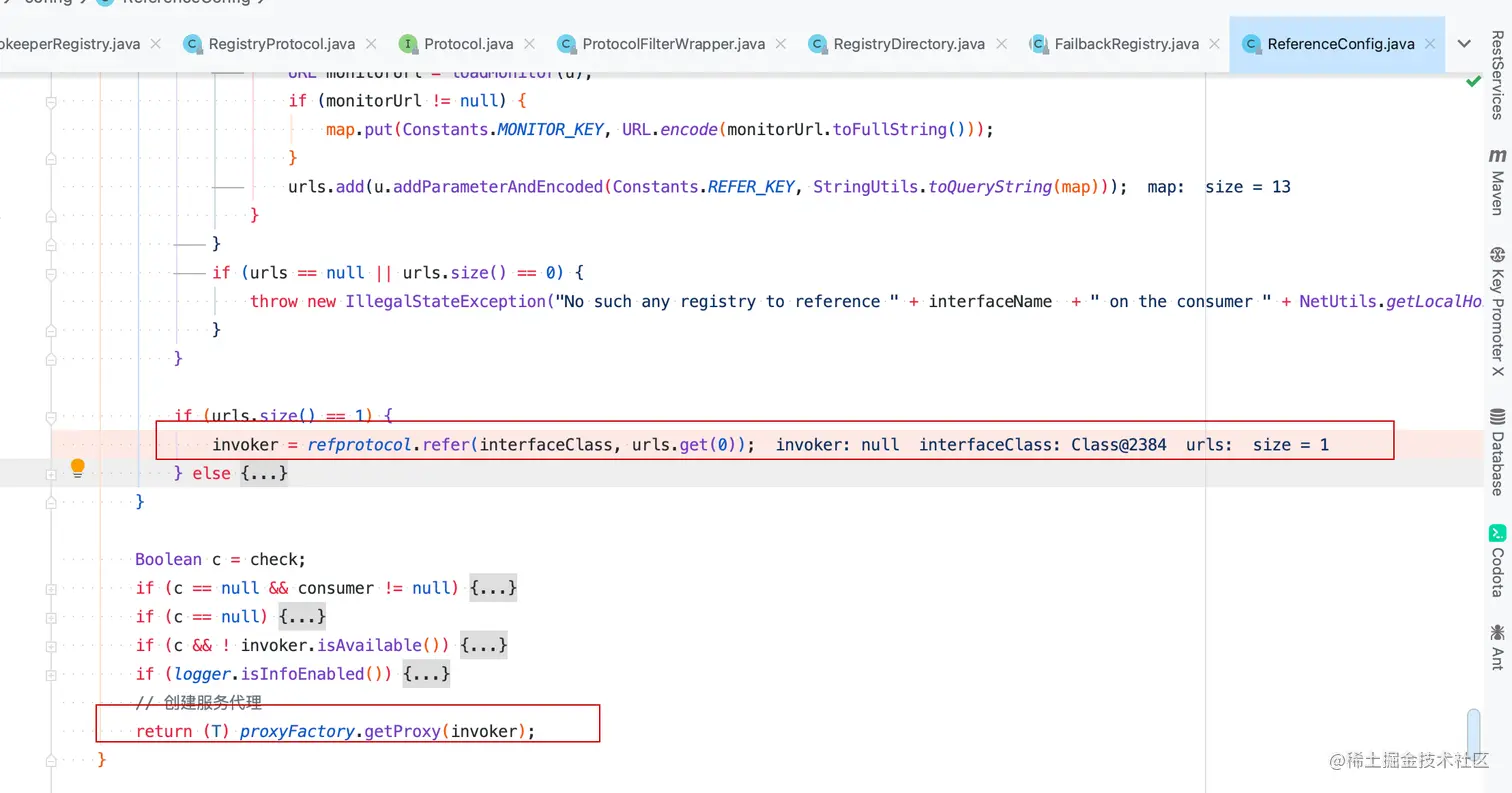Close the okeeperRegistry.java tab
Screen dimensions: 1512x793
[x=155, y=44]
